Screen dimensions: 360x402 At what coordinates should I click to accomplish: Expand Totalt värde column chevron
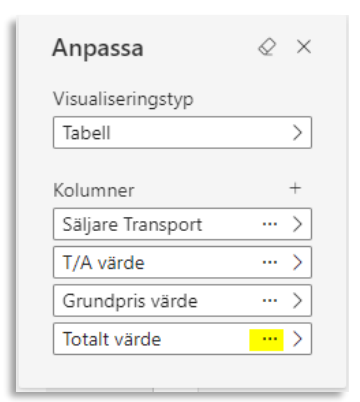click(x=297, y=339)
